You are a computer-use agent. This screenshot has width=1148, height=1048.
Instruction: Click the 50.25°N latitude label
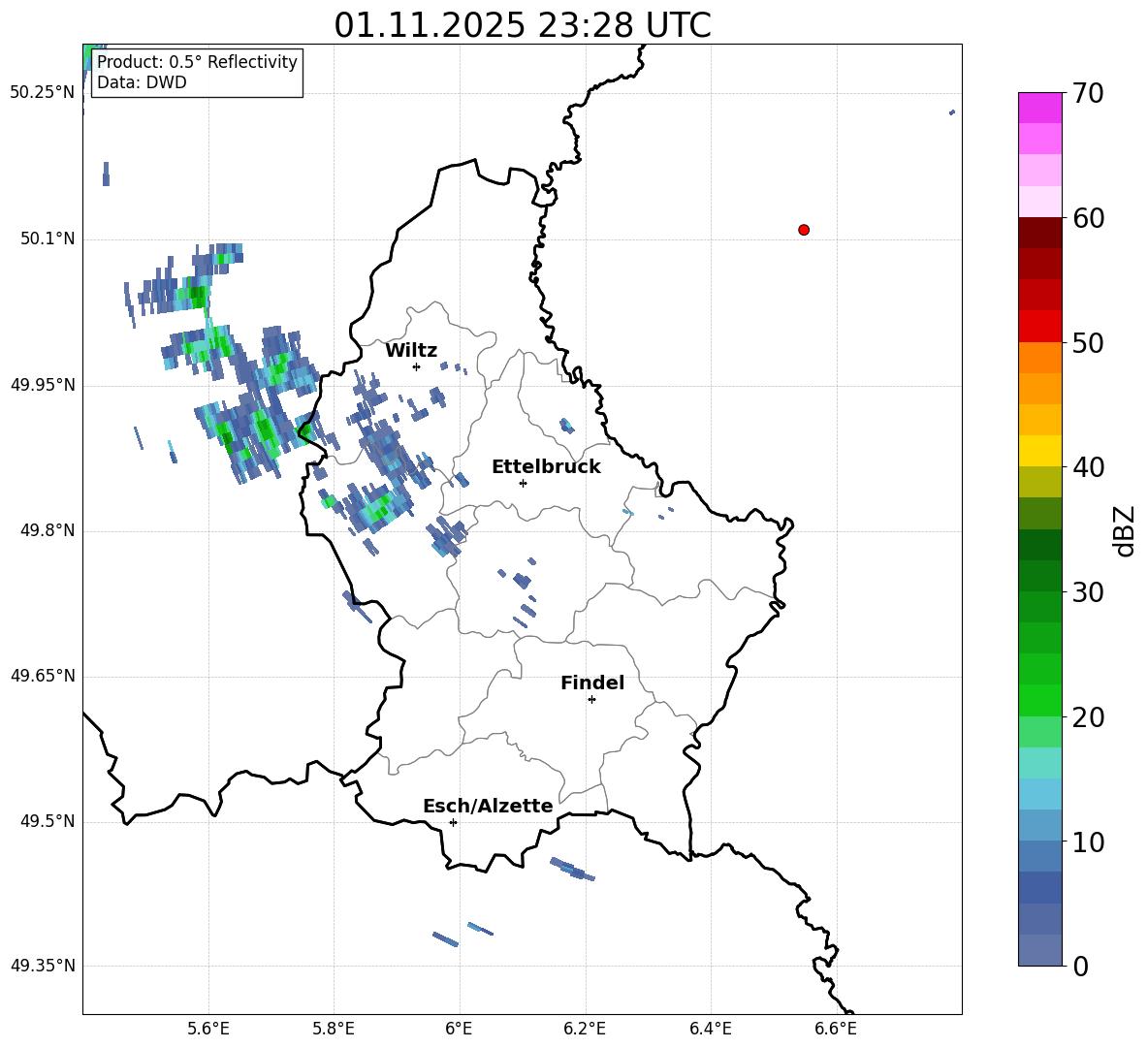pos(43,93)
